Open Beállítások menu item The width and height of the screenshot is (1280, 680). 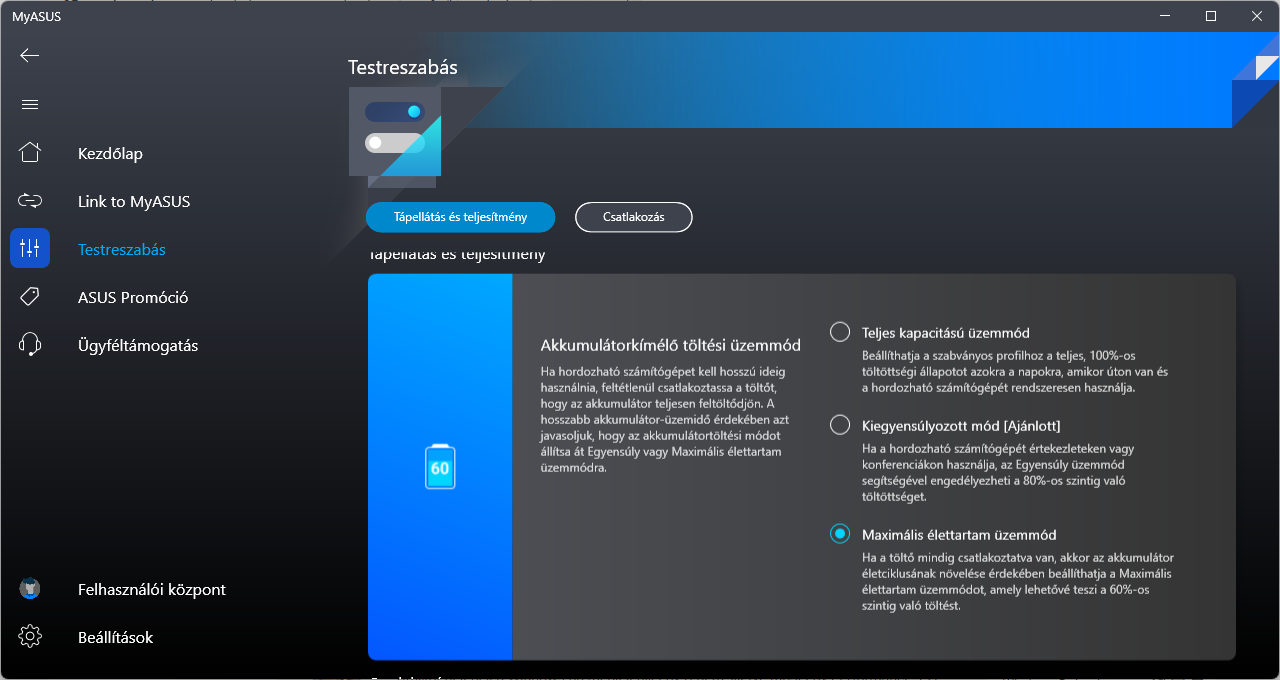(115, 637)
